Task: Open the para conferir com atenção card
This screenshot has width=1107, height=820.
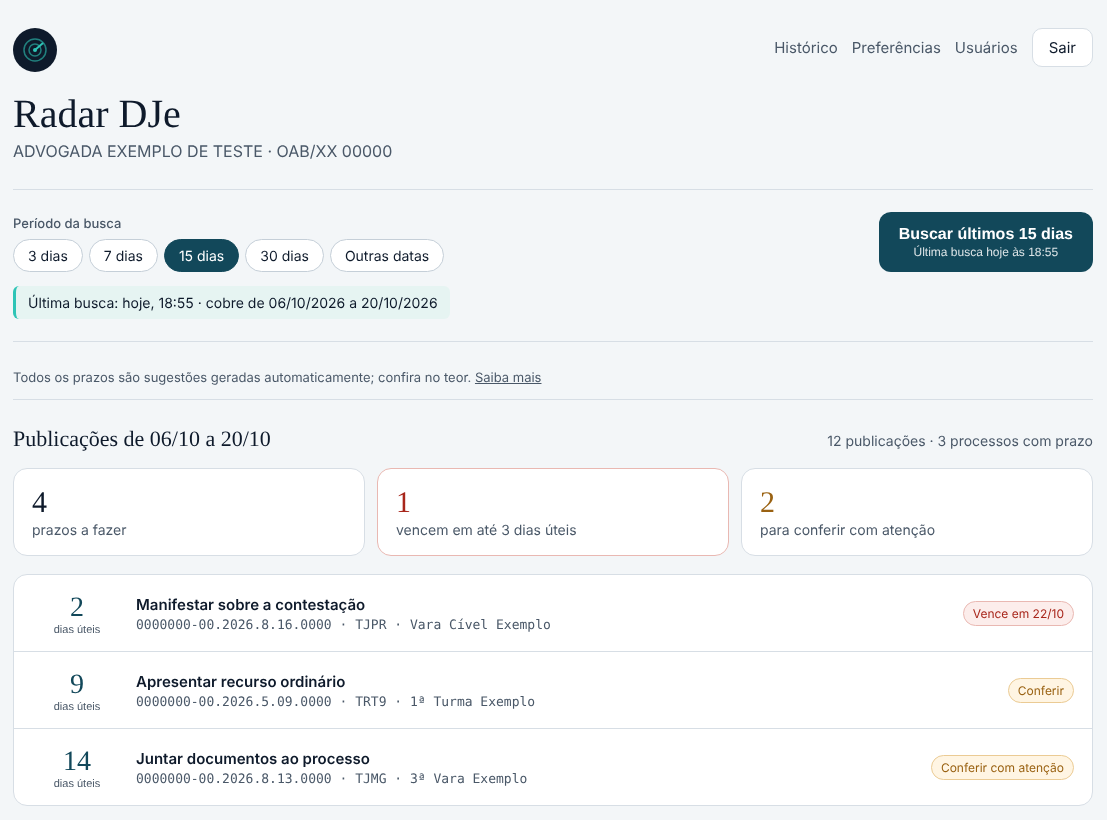Action: click(x=917, y=512)
